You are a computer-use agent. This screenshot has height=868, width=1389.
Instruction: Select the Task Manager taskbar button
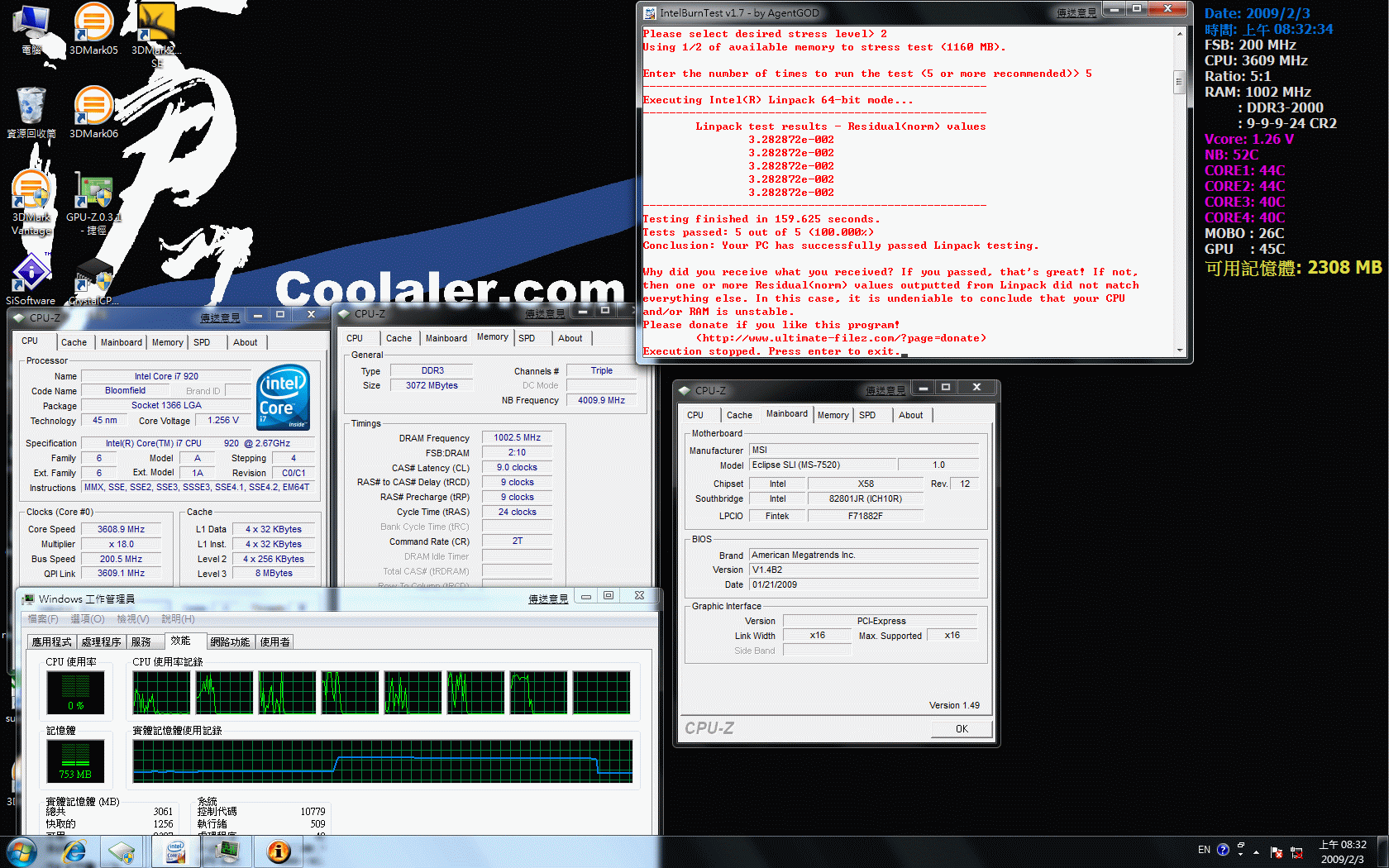(x=227, y=851)
